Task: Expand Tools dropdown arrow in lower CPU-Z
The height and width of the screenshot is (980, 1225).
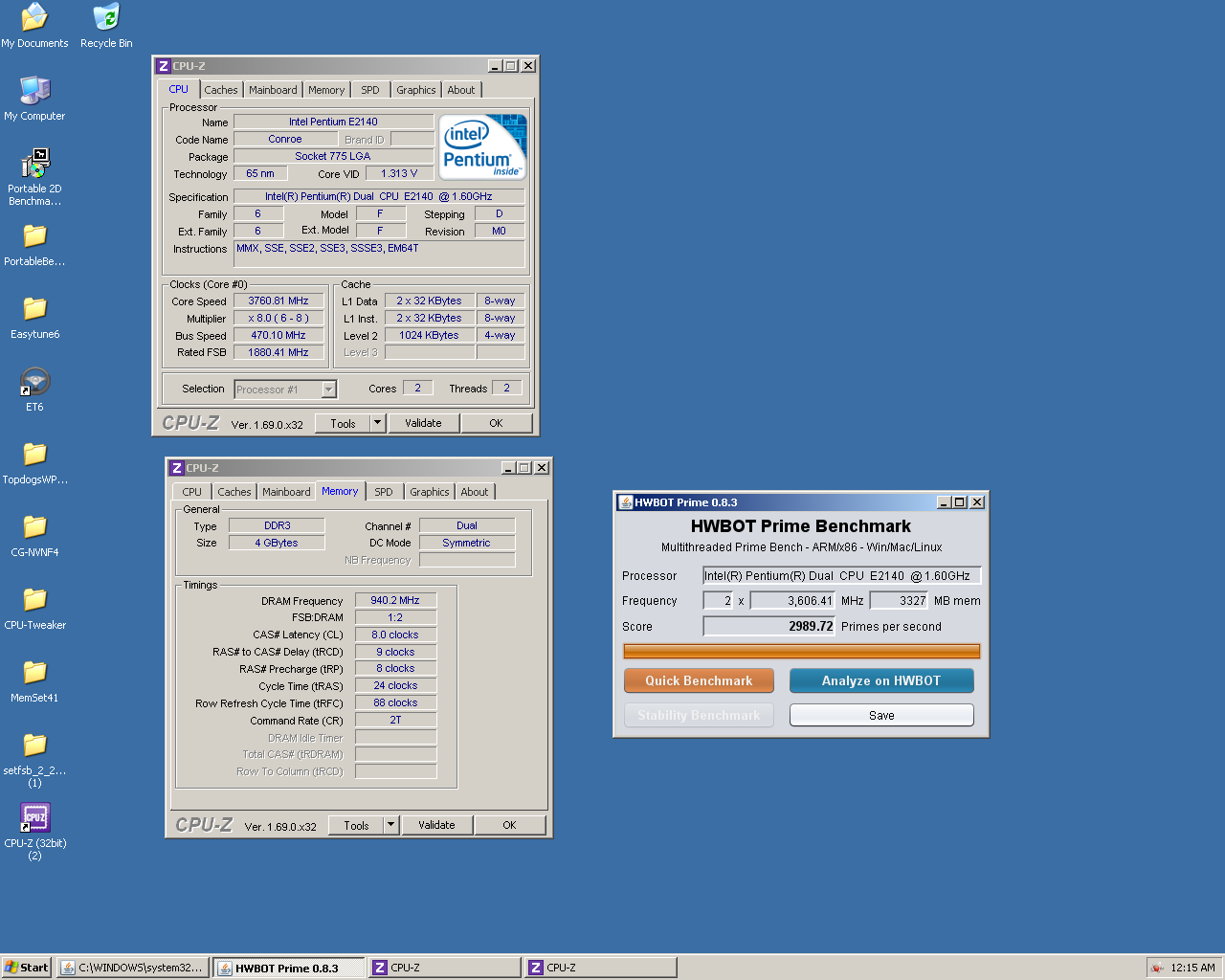Action: [391, 825]
